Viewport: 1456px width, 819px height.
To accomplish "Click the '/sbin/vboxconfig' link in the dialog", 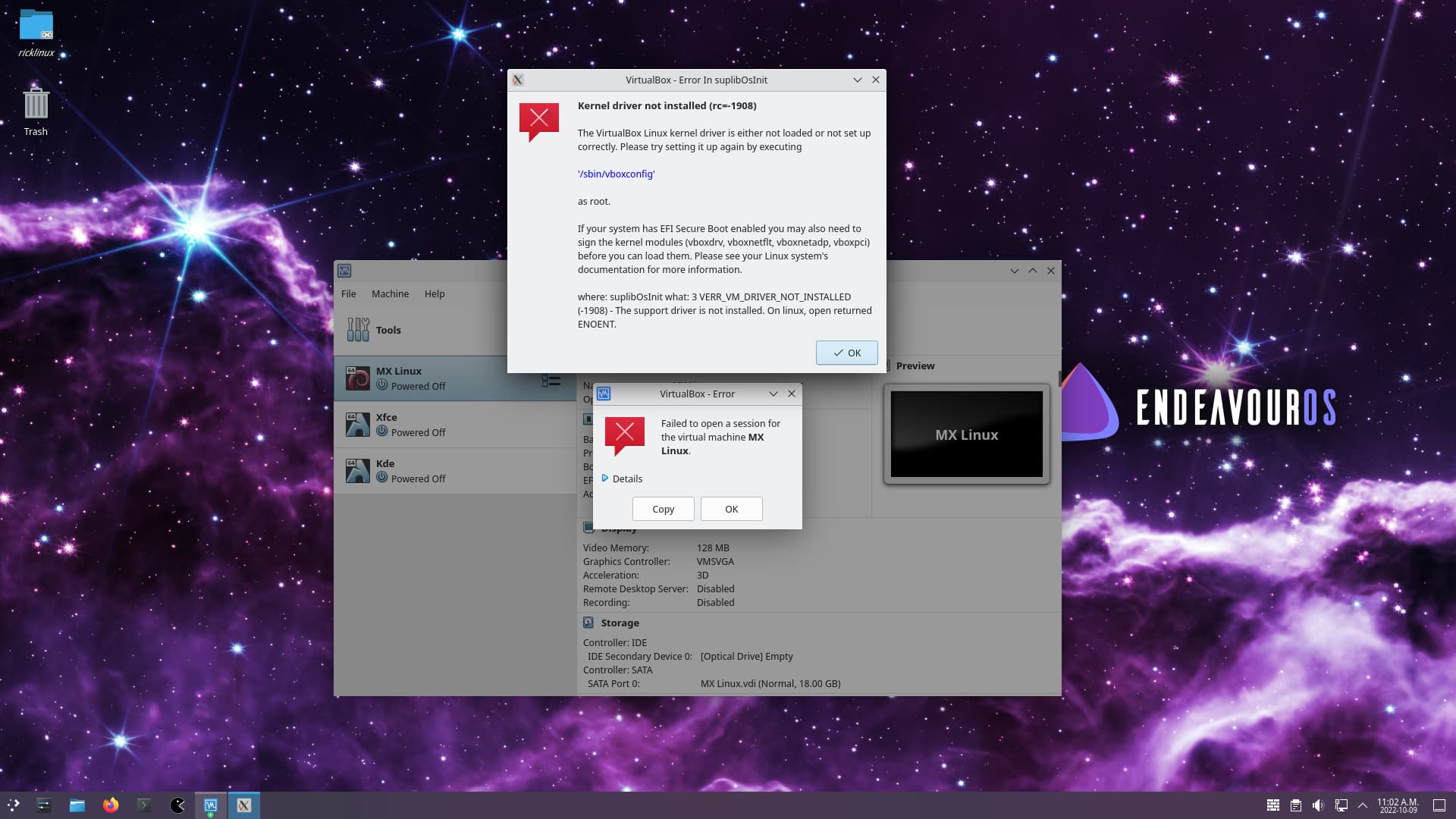I will [615, 174].
